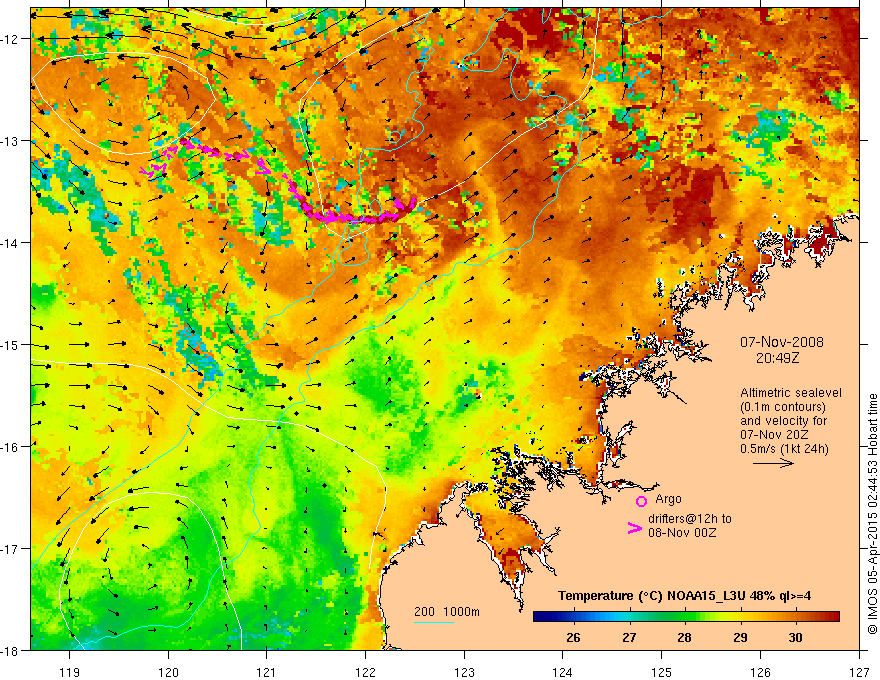Click the -16 latitude axis label
This screenshot has height=680, width=880.
click(x=12, y=447)
